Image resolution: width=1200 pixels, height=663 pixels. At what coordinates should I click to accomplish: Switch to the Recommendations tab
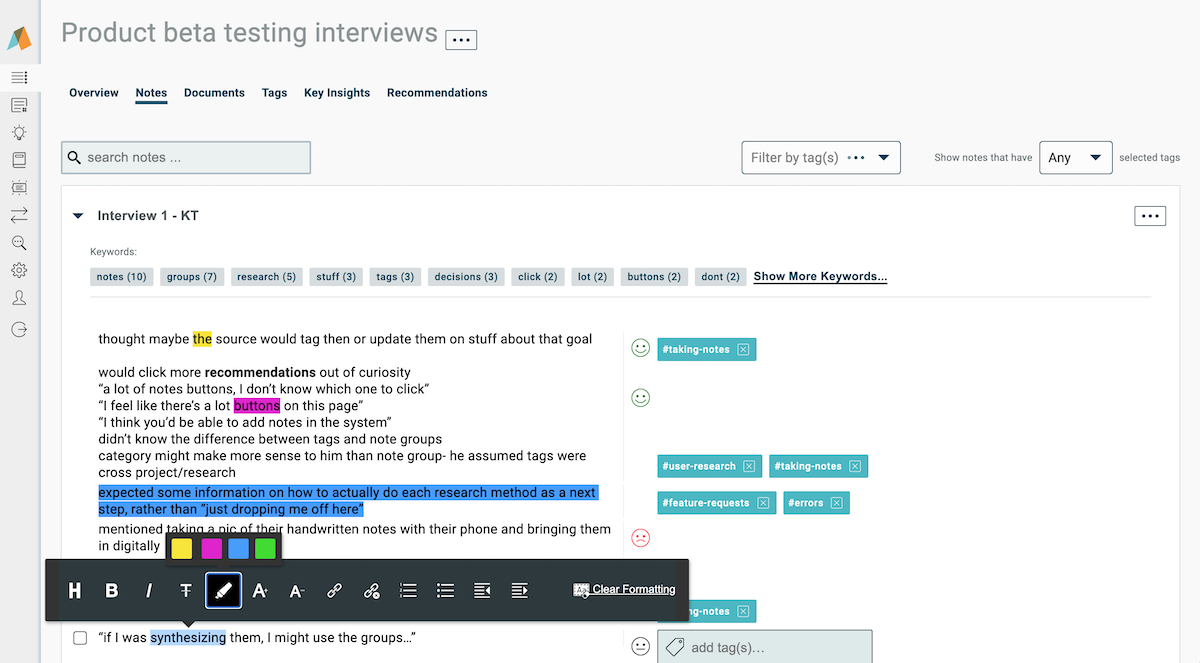pos(437,93)
